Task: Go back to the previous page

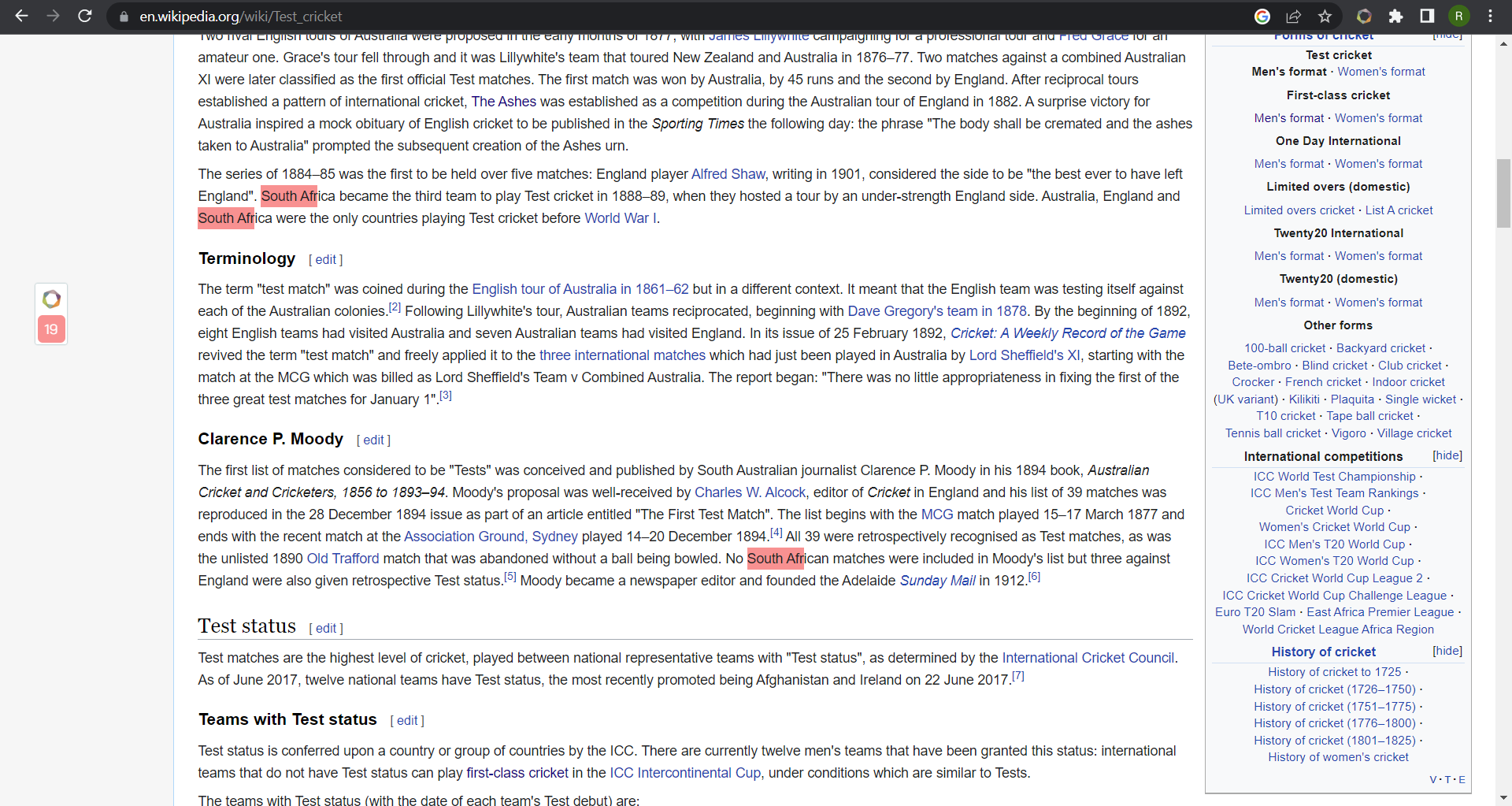Action: (21, 16)
